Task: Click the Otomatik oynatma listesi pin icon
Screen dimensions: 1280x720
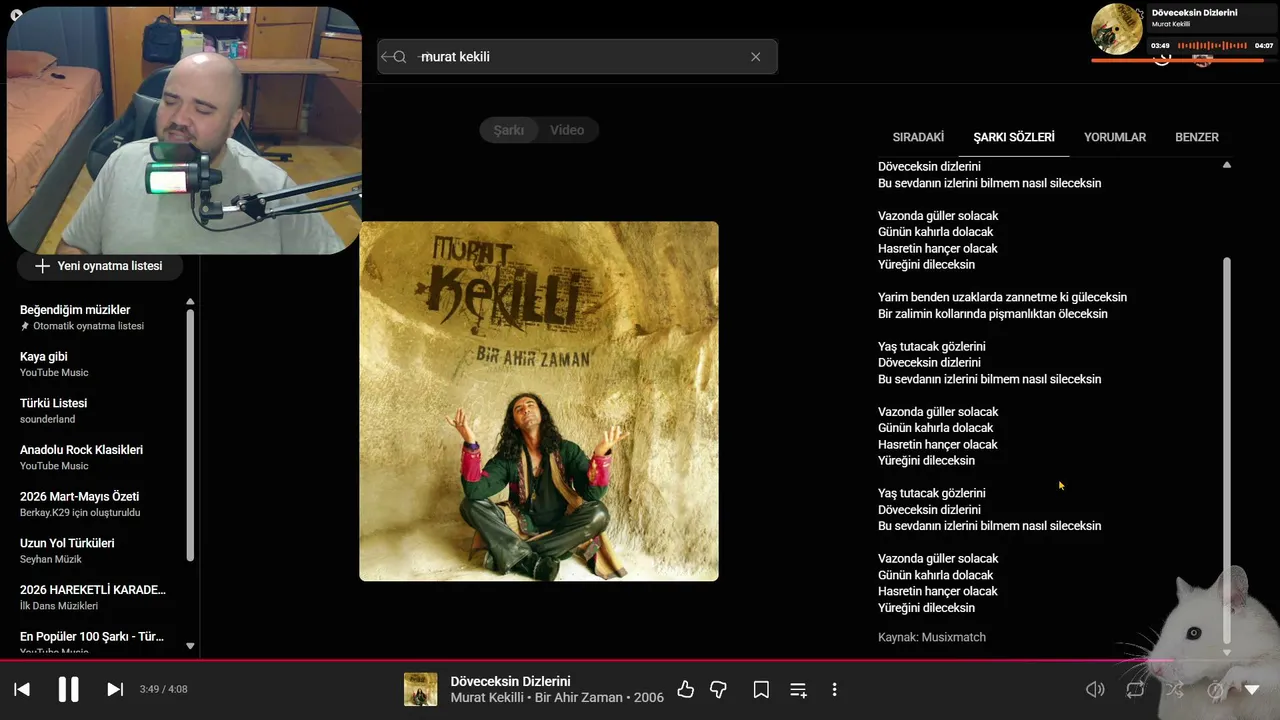Action: pyautogui.click(x=25, y=326)
